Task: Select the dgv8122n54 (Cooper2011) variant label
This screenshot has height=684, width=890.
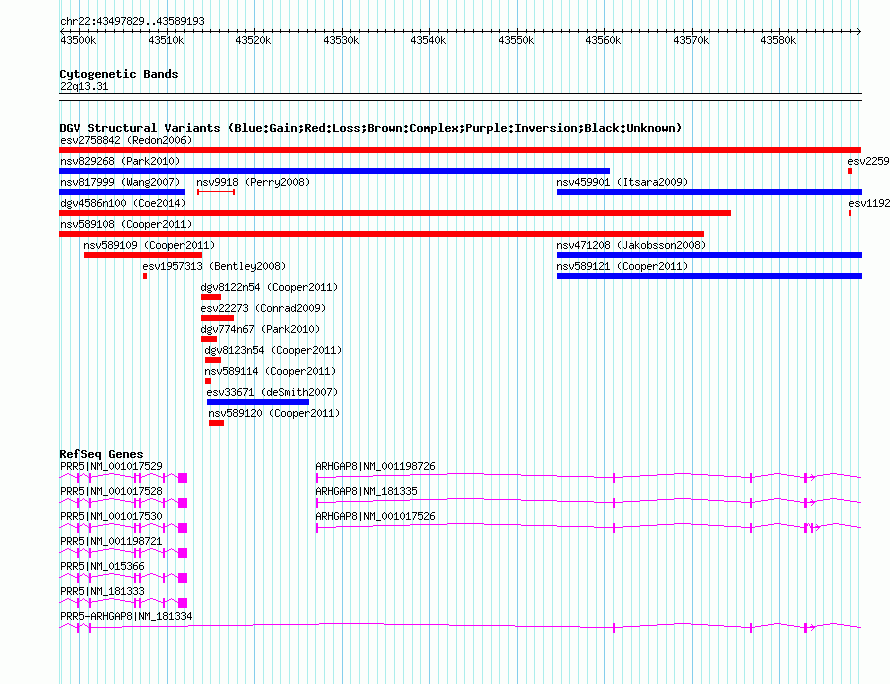Action: click(x=269, y=287)
